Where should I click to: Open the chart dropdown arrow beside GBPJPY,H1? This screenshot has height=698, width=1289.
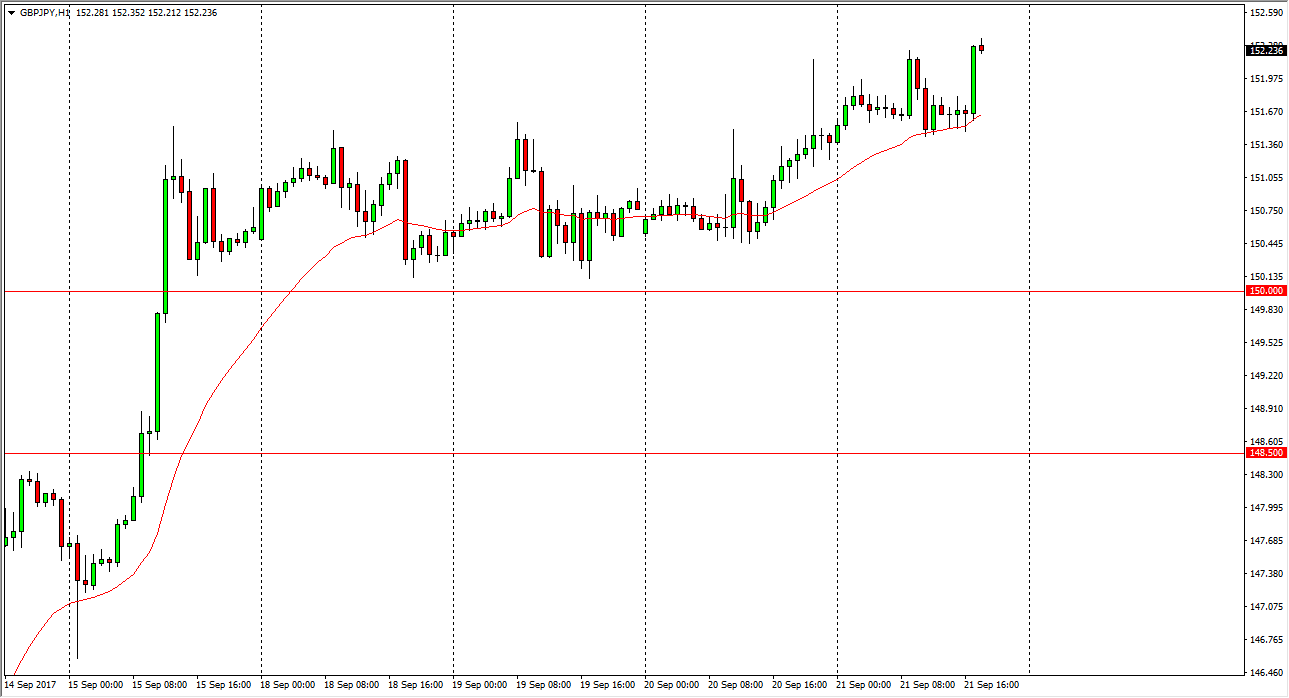coord(11,13)
